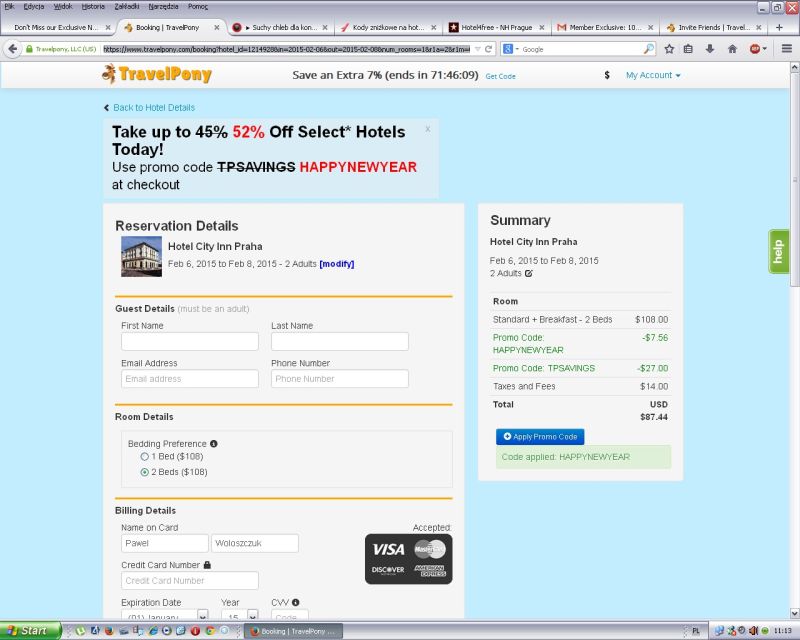Click the info icon beside CVV
Screen dimensions: 800x640
click(x=295, y=602)
